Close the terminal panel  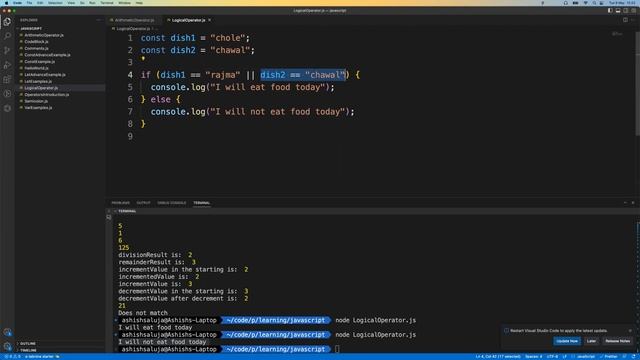(x=633, y=203)
